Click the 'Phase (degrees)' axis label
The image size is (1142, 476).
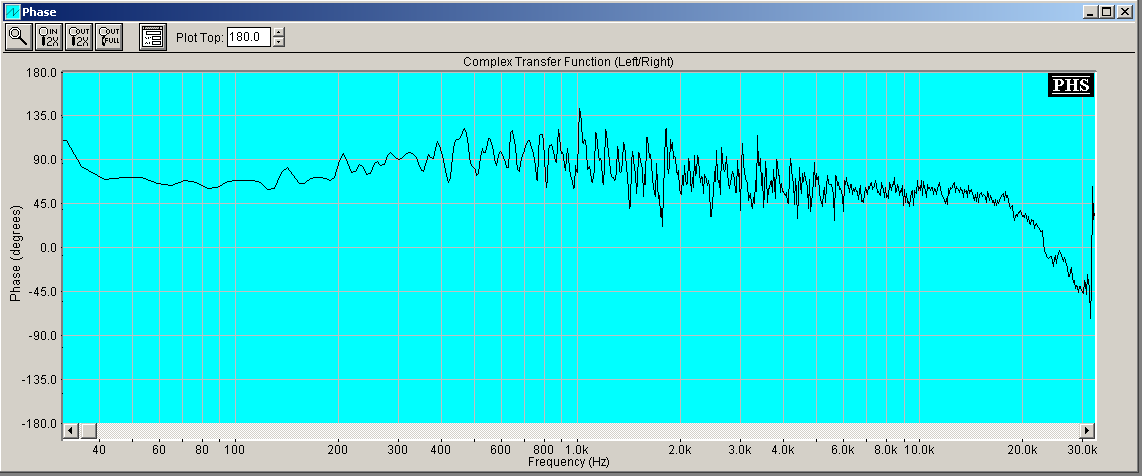click(15, 253)
